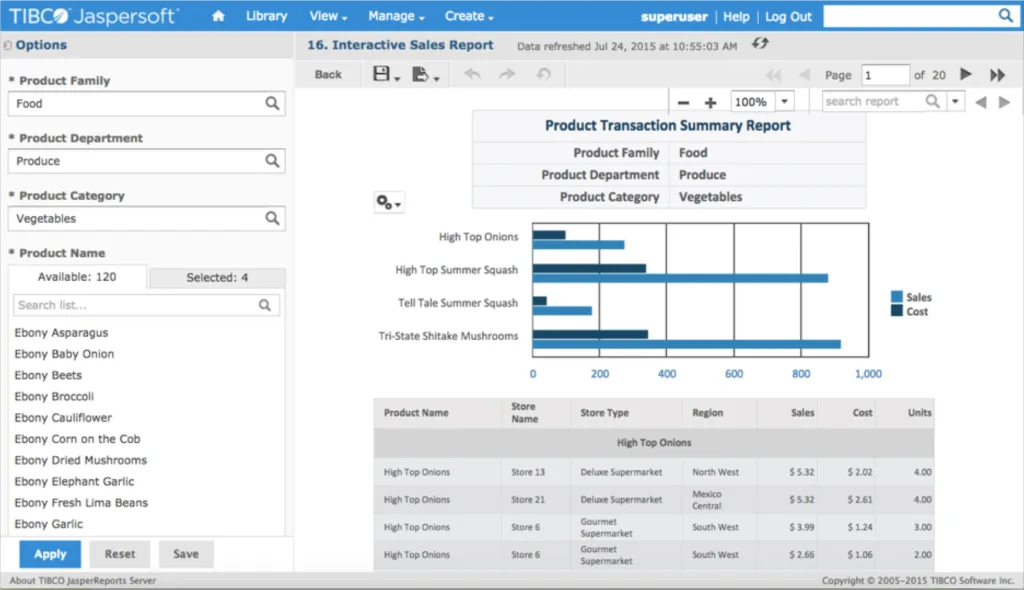Viewport: 1024px width, 590px height.
Task: Click the Sales legend color swatch
Action: pos(897,297)
